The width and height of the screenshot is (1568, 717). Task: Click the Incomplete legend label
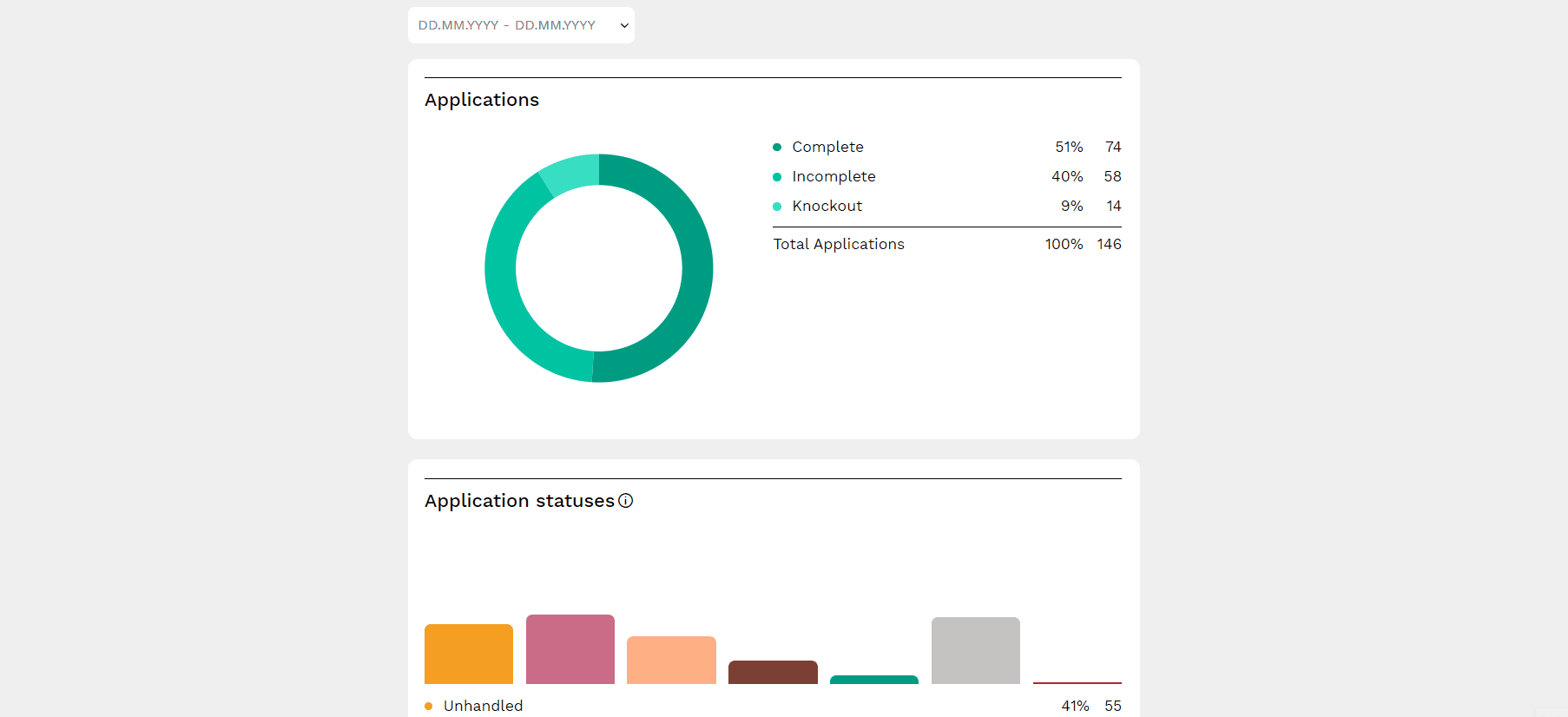pyautogui.click(x=833, y=177)
